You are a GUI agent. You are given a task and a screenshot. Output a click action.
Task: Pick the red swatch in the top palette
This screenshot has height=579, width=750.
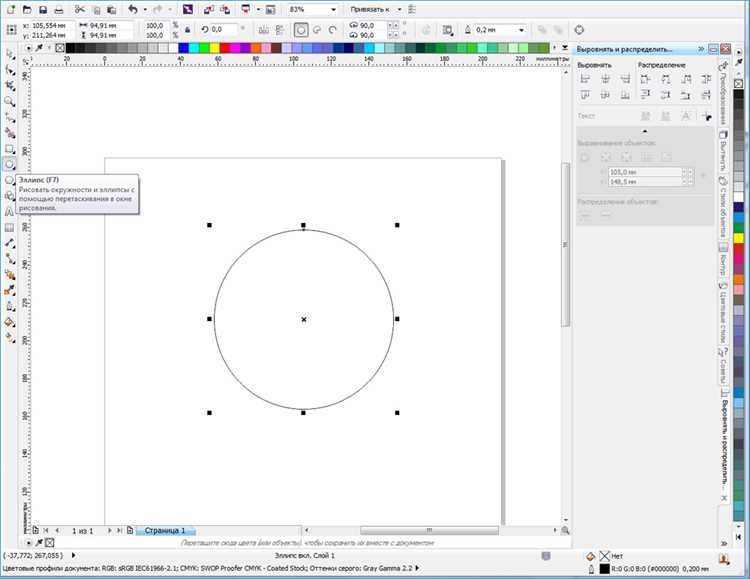pos(224,48)
